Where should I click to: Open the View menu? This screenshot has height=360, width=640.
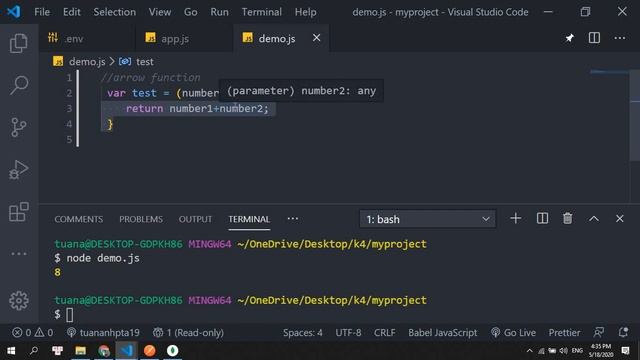pos(160,12)
